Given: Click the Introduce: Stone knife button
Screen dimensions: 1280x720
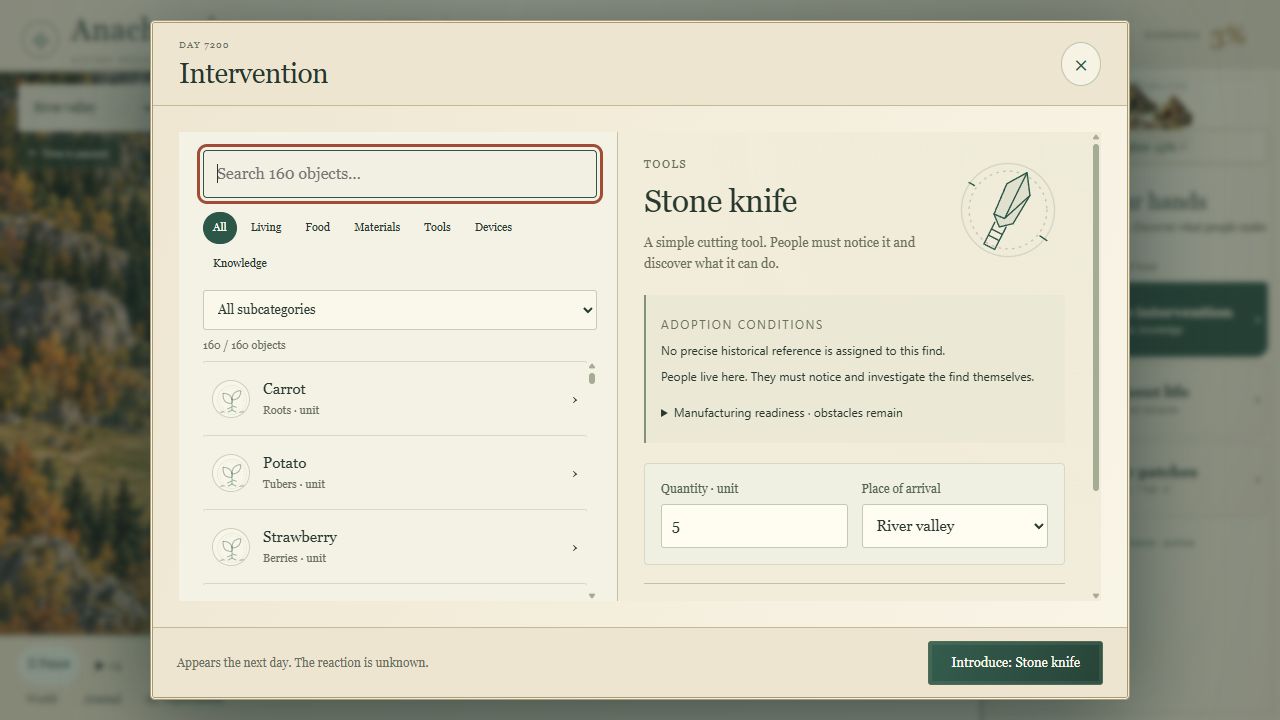Looking at the screenshot, I should [1015, 663].
